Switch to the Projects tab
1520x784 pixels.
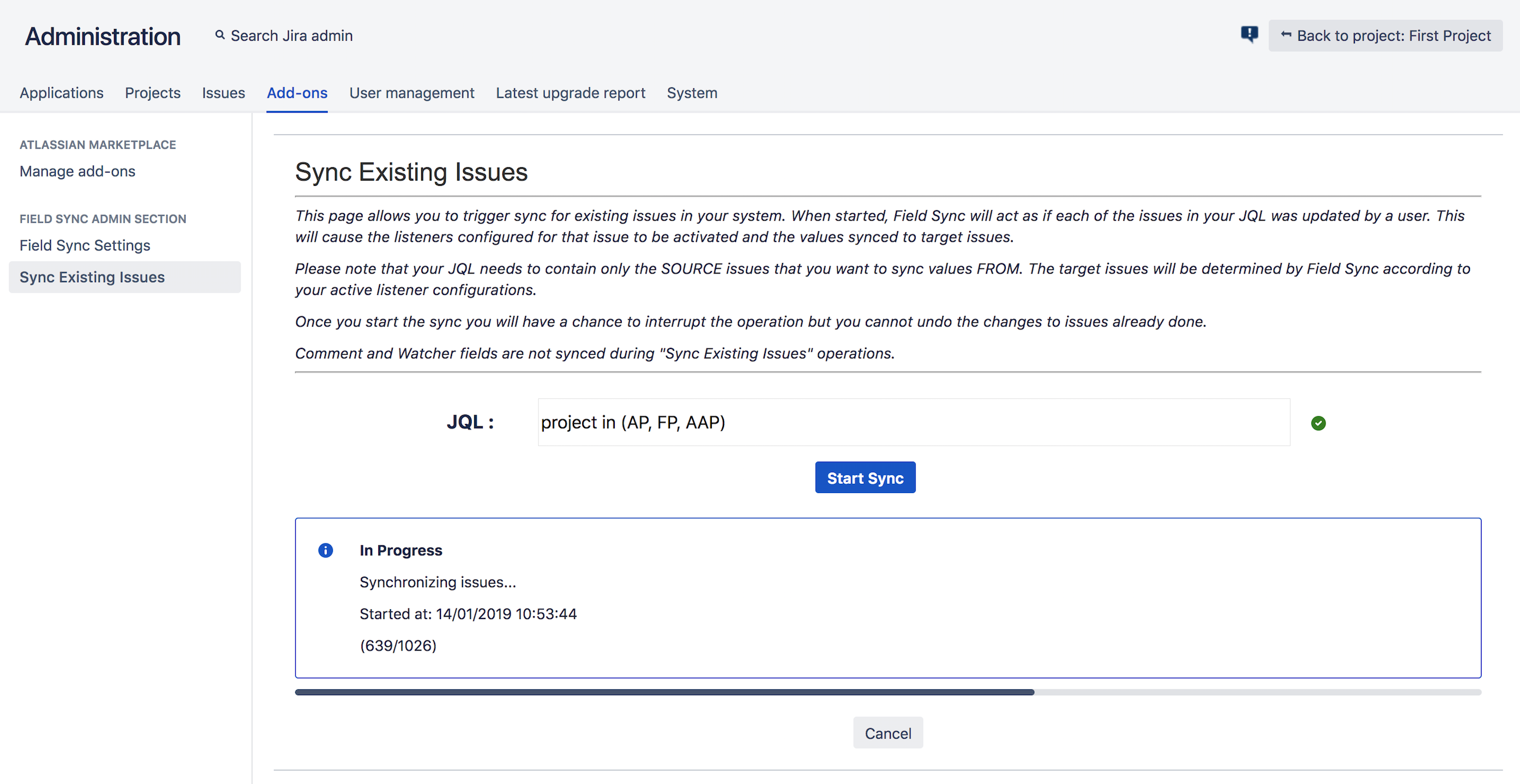152,92
